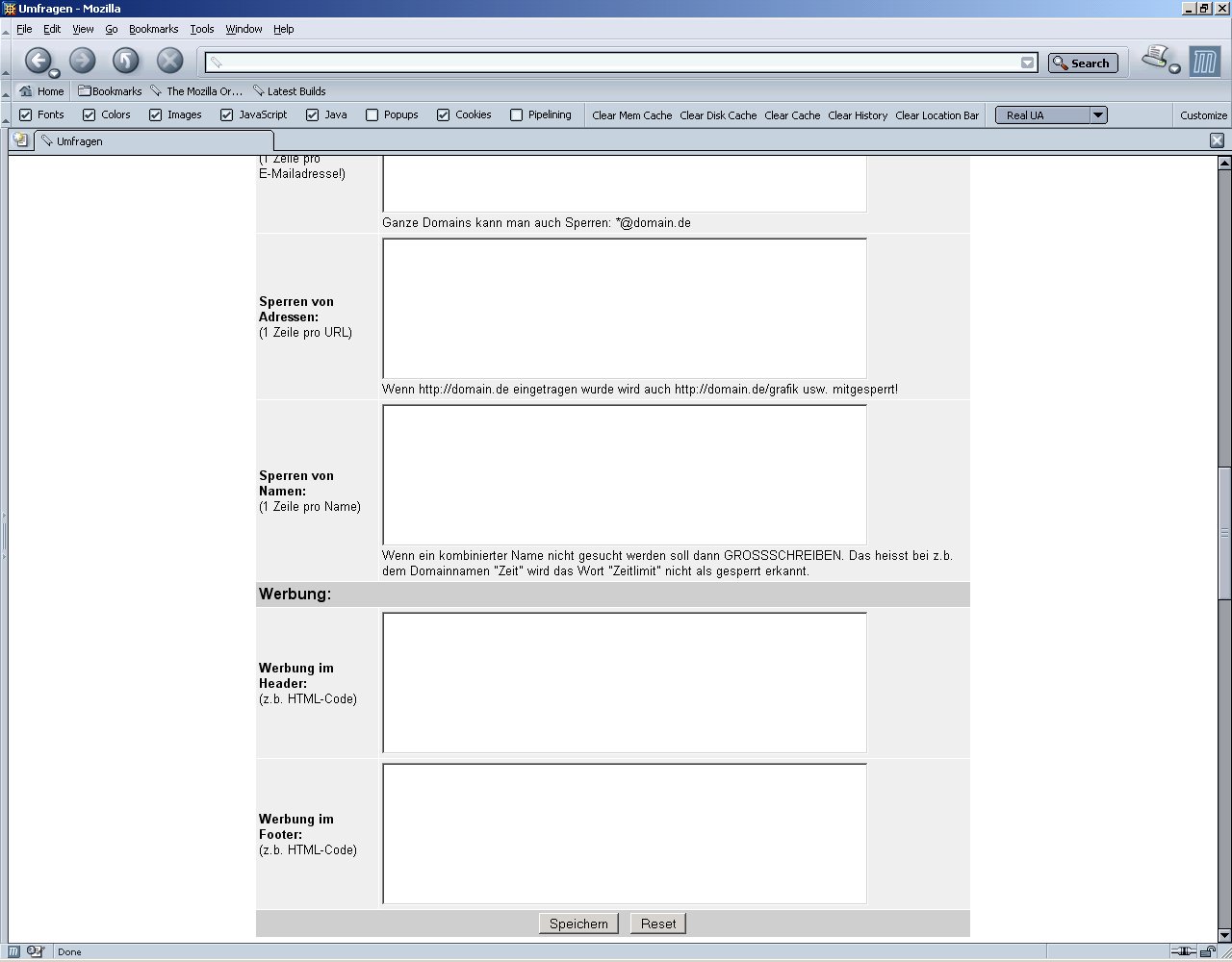
Task: Print the page using the printer icon
Action: (x=1155, y=58)
